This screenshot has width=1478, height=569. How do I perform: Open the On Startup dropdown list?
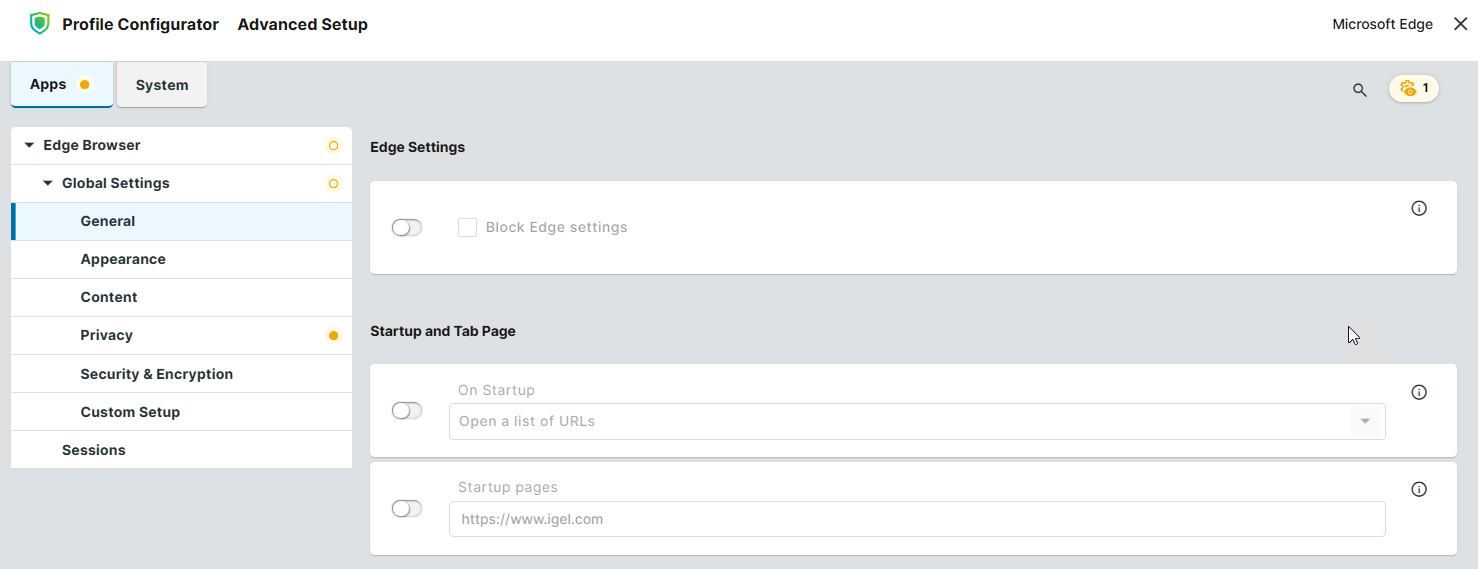click(x=1365, y=422)
